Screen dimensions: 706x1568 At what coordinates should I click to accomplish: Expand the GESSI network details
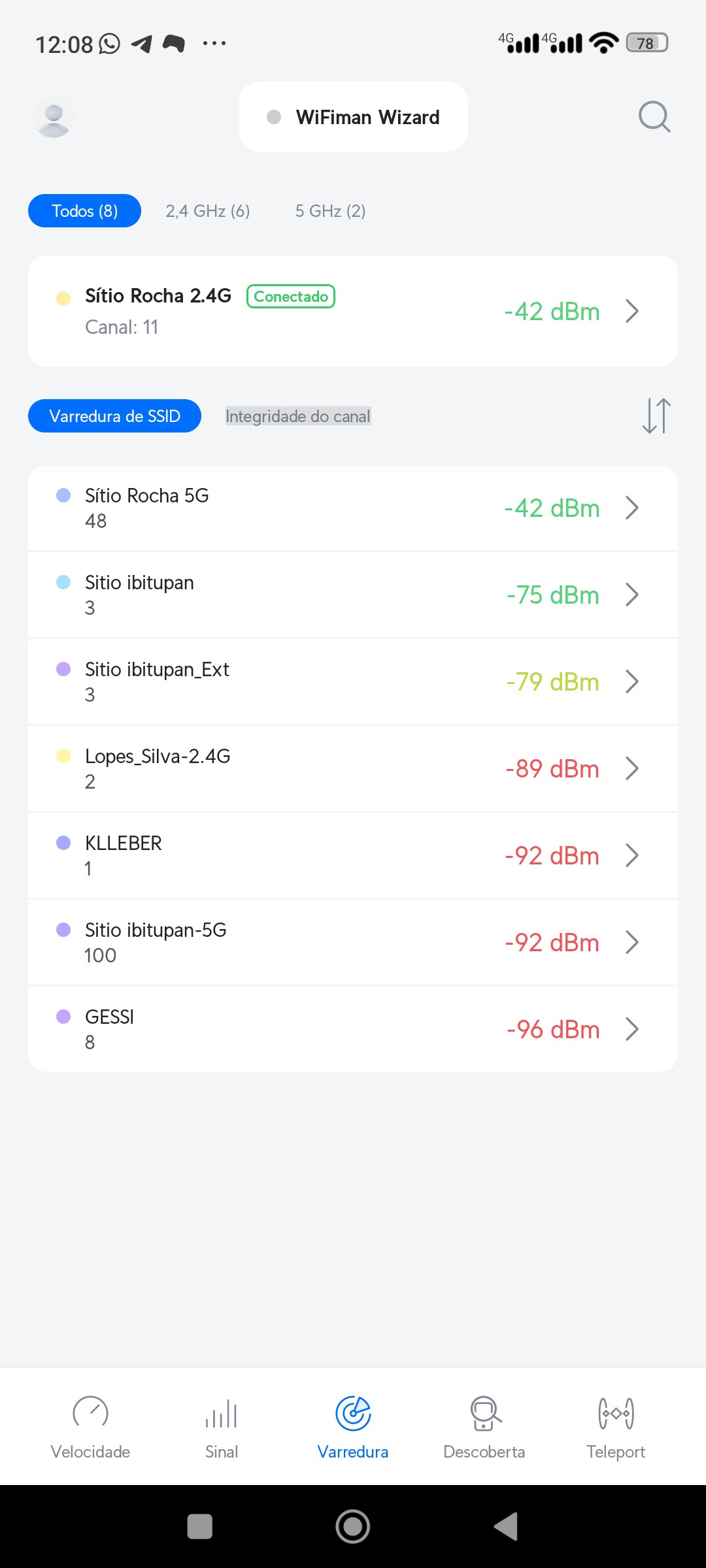coord(631,1029)
